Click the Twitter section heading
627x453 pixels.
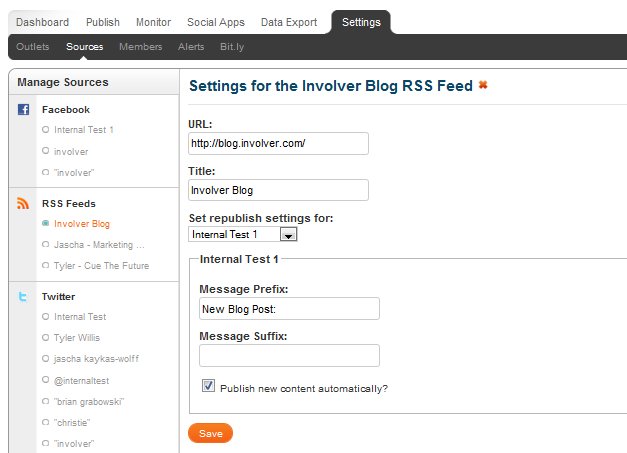[58, 297]
